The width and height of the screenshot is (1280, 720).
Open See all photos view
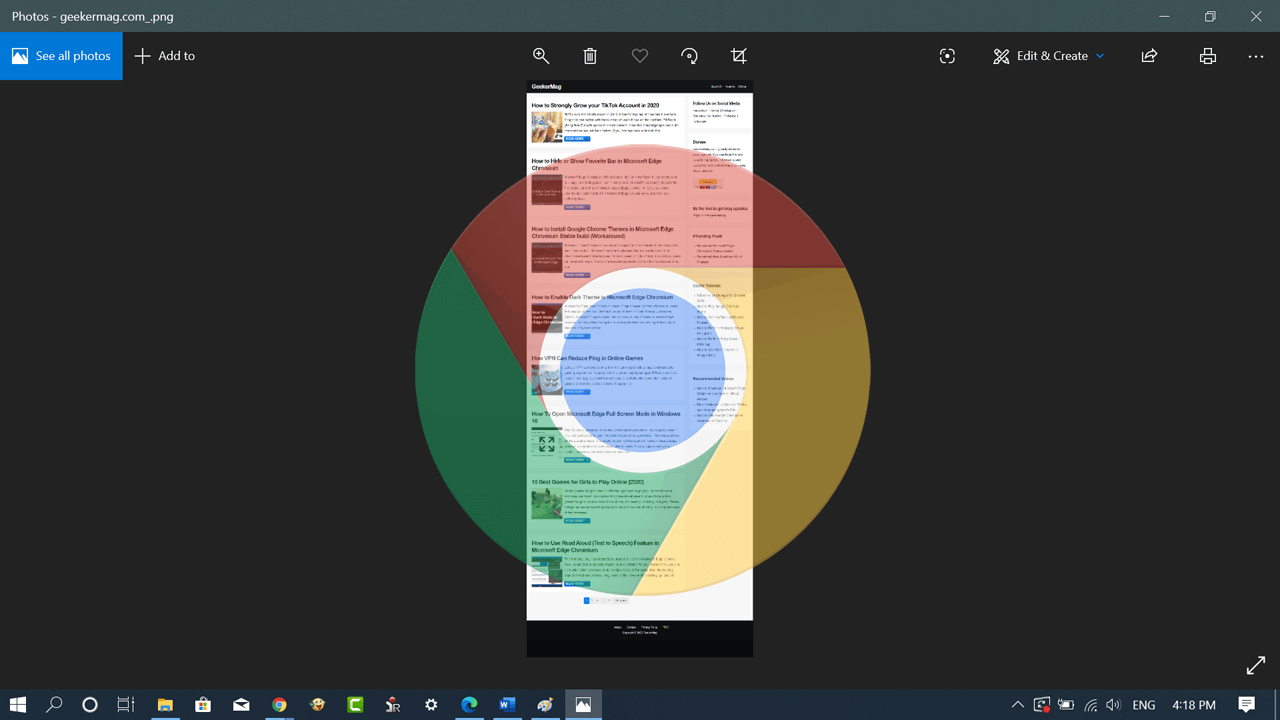tap(61, 56)
